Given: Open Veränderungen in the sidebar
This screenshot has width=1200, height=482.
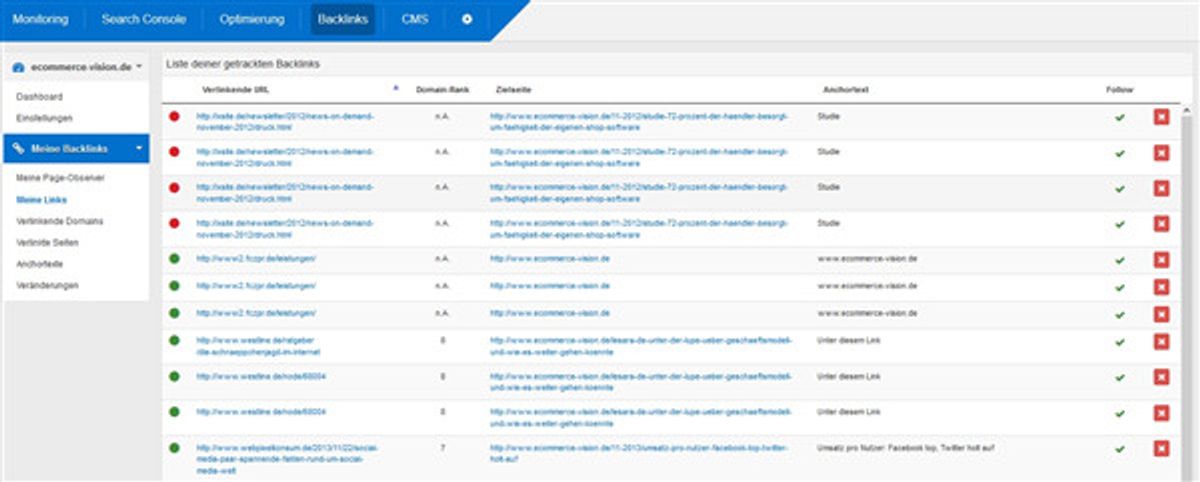Looking at the screenshot, I should tap(46, 285).
